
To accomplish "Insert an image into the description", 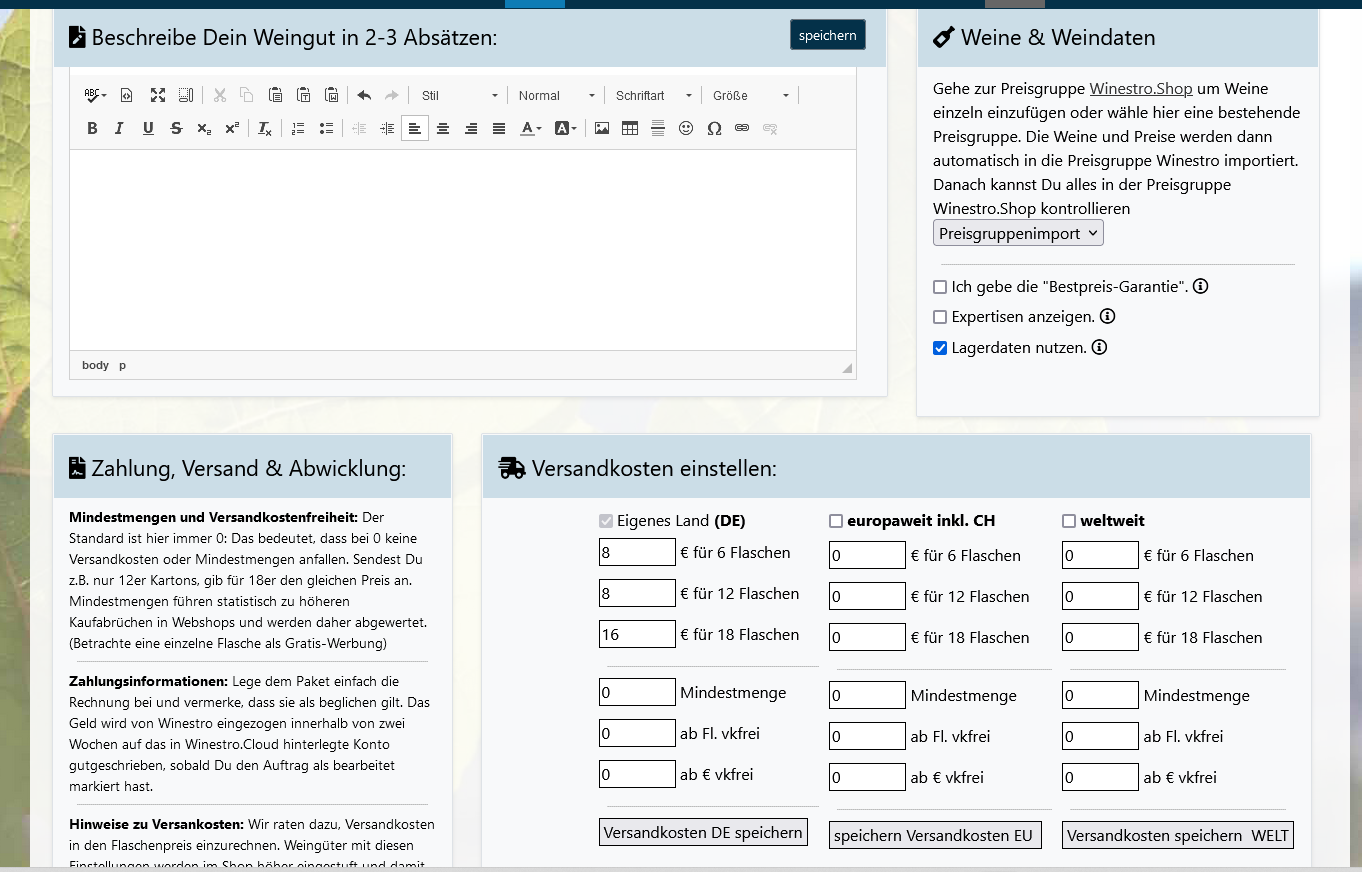I will pos(602,128).
